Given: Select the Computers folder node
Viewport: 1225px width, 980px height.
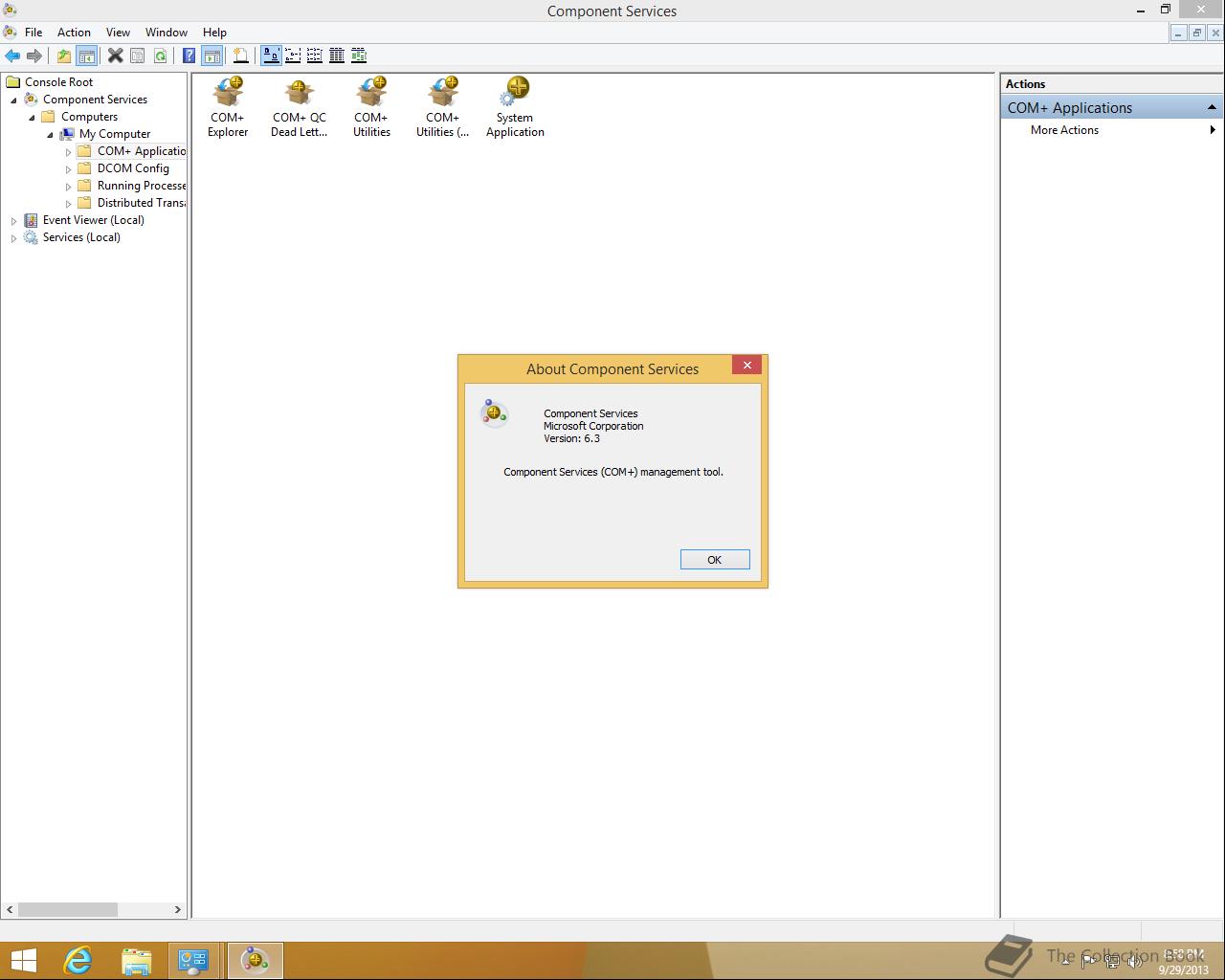Looking at the screenshot, I should pyautogui.click(x=89, y=117).
